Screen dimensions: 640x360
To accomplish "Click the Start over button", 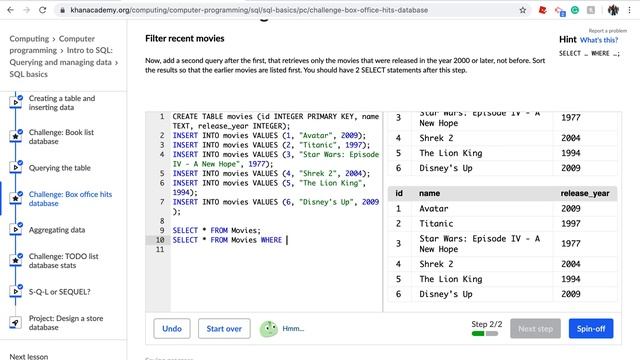I will (224, 329).
